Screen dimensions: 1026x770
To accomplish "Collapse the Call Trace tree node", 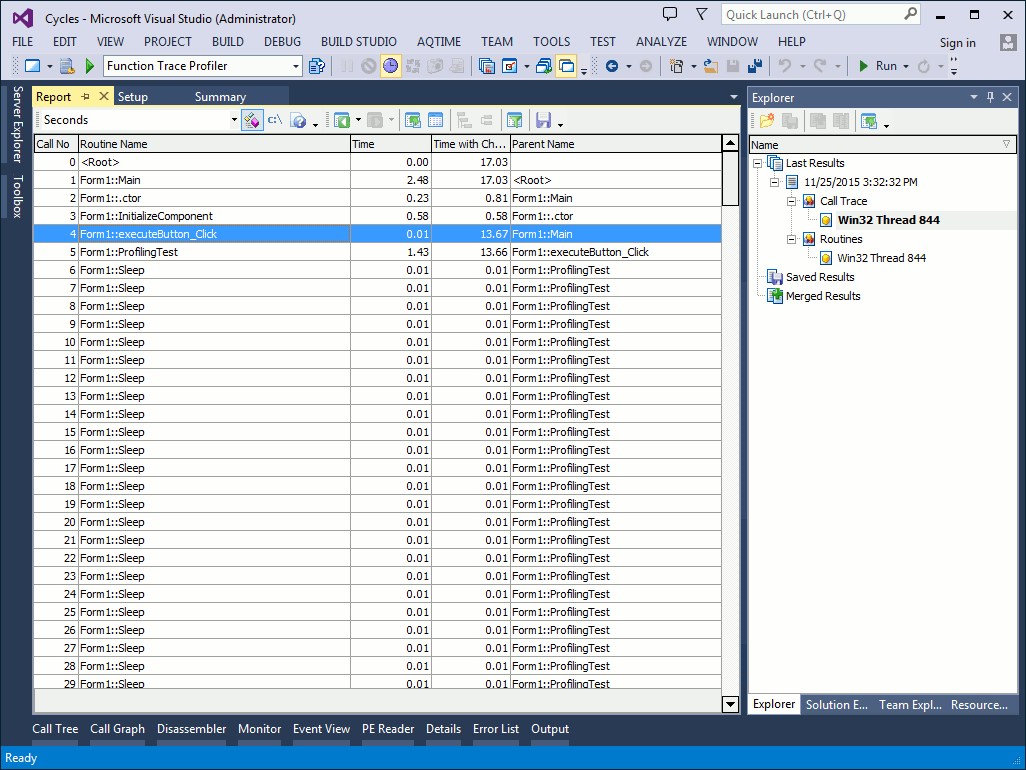I will tap(792, 201).
